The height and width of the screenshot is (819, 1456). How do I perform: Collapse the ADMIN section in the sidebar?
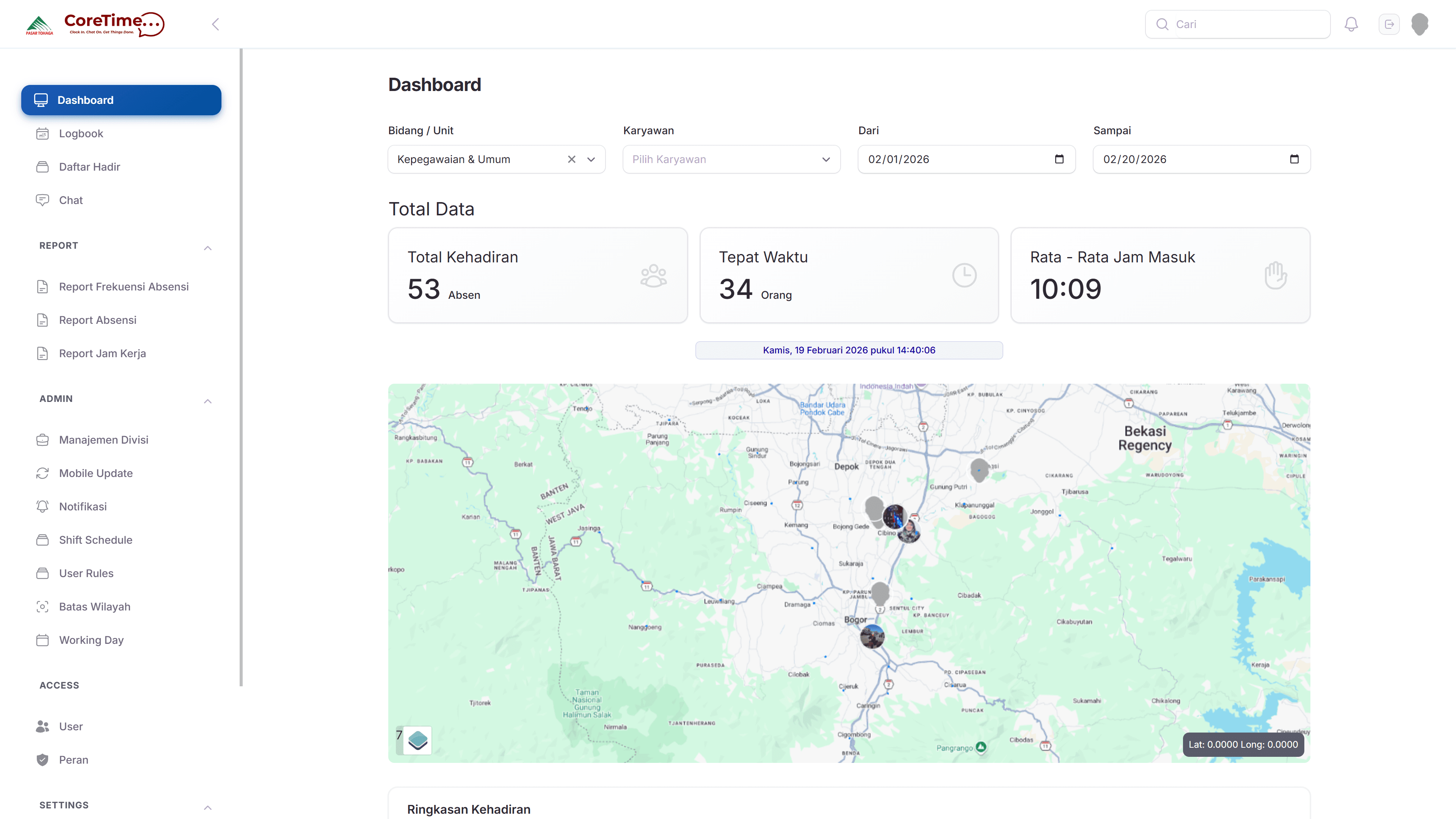click(207, 401)
